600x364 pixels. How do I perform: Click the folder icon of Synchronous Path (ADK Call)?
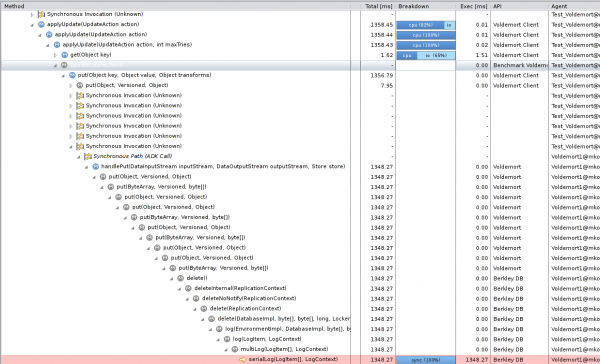point(88,156)
